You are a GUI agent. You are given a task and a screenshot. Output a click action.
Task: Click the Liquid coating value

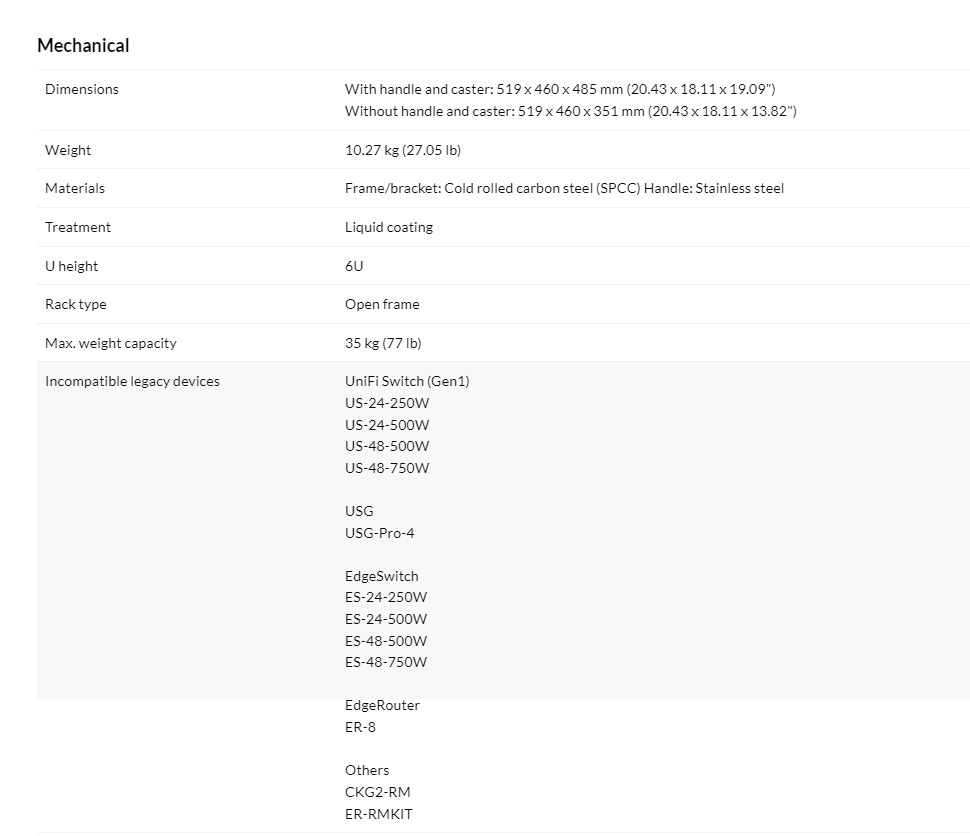pyautogui.click(x=389, y=227)
